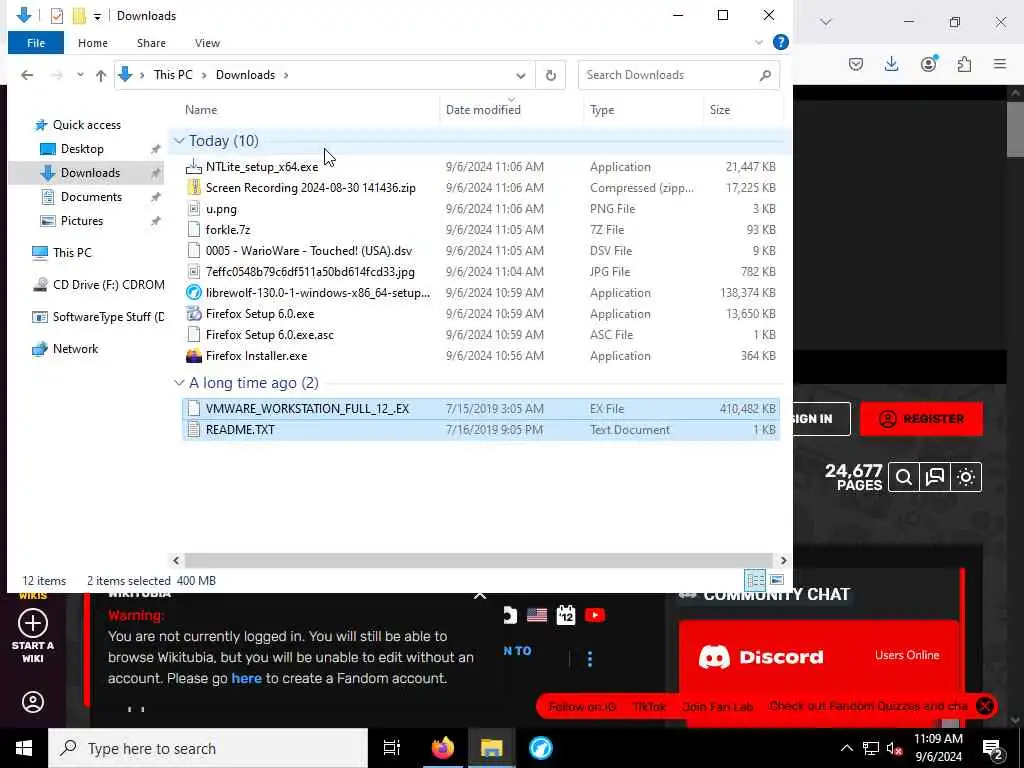The image size is (1024, 768).
Task: Open the Share ribbon tab
Action: point(151,43)
